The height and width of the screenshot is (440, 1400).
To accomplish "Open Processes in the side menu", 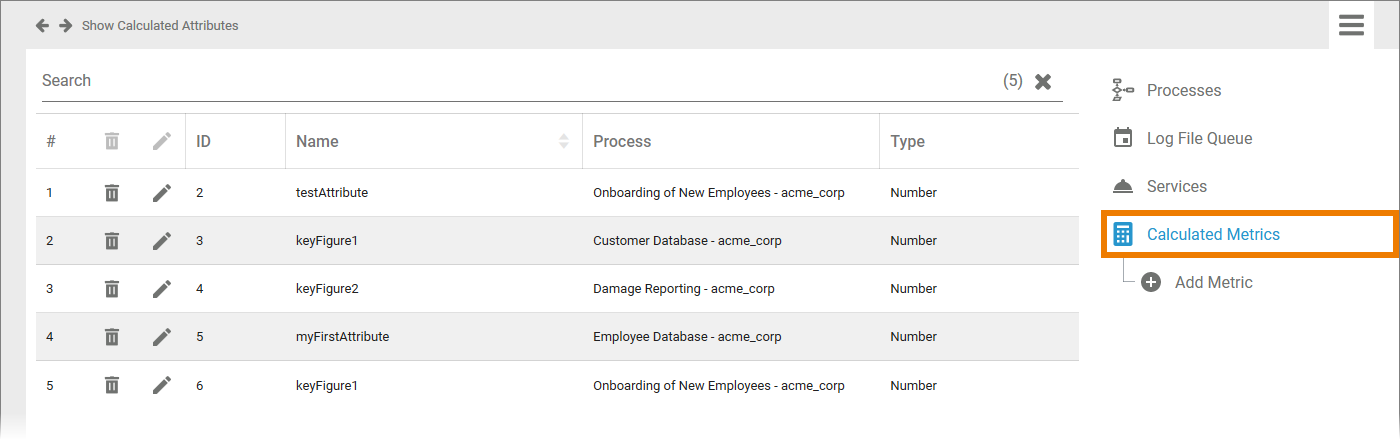I will 1183,91.
